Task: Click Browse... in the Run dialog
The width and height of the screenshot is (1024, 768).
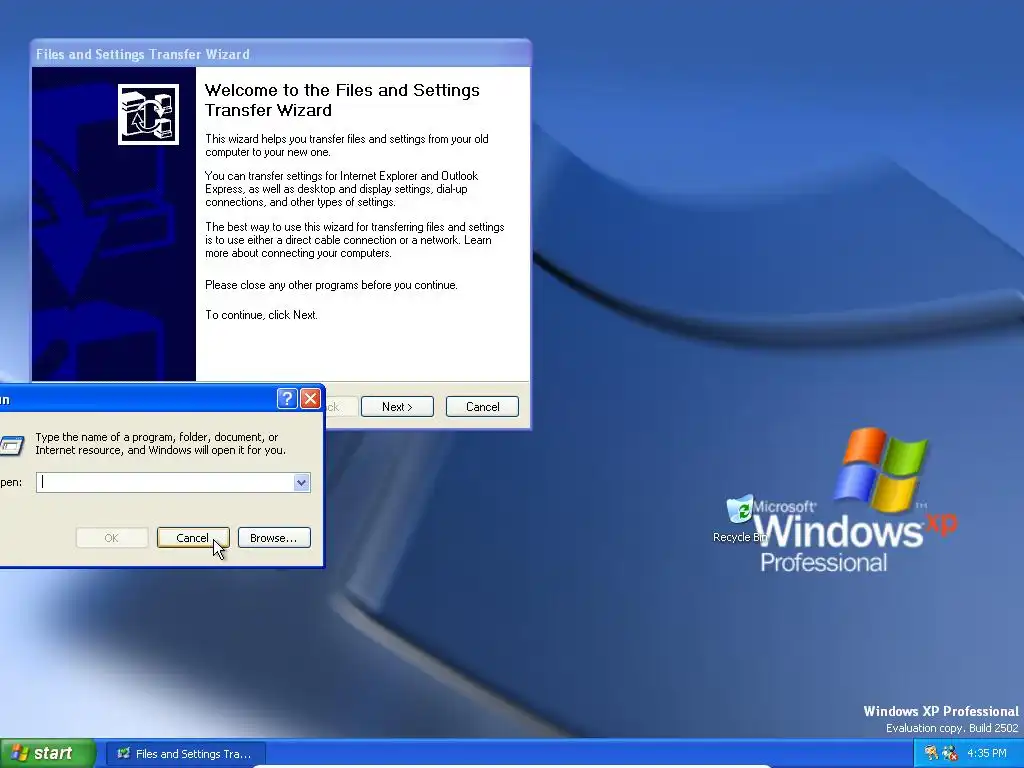Action: coord(274,538)
